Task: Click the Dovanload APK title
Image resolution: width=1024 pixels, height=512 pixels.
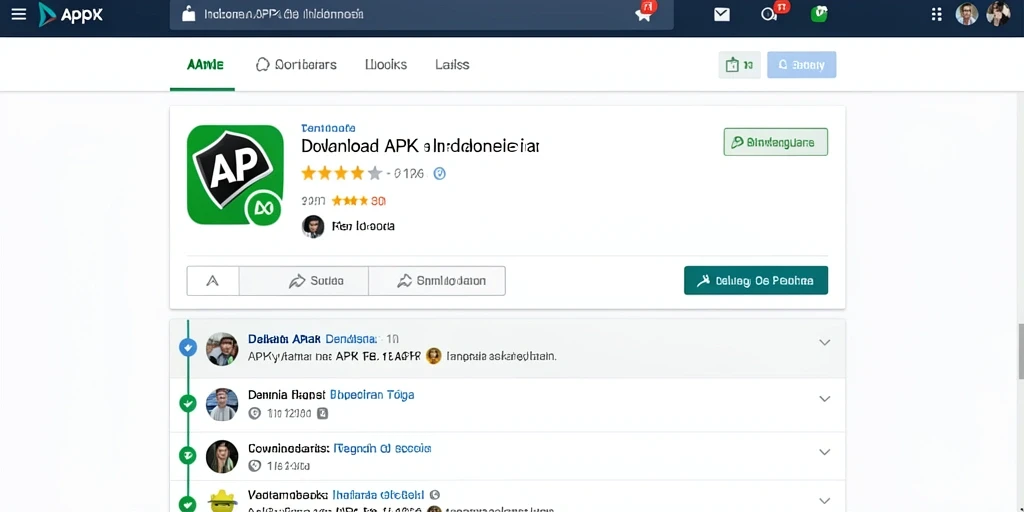Action: [x=420, y=146]
